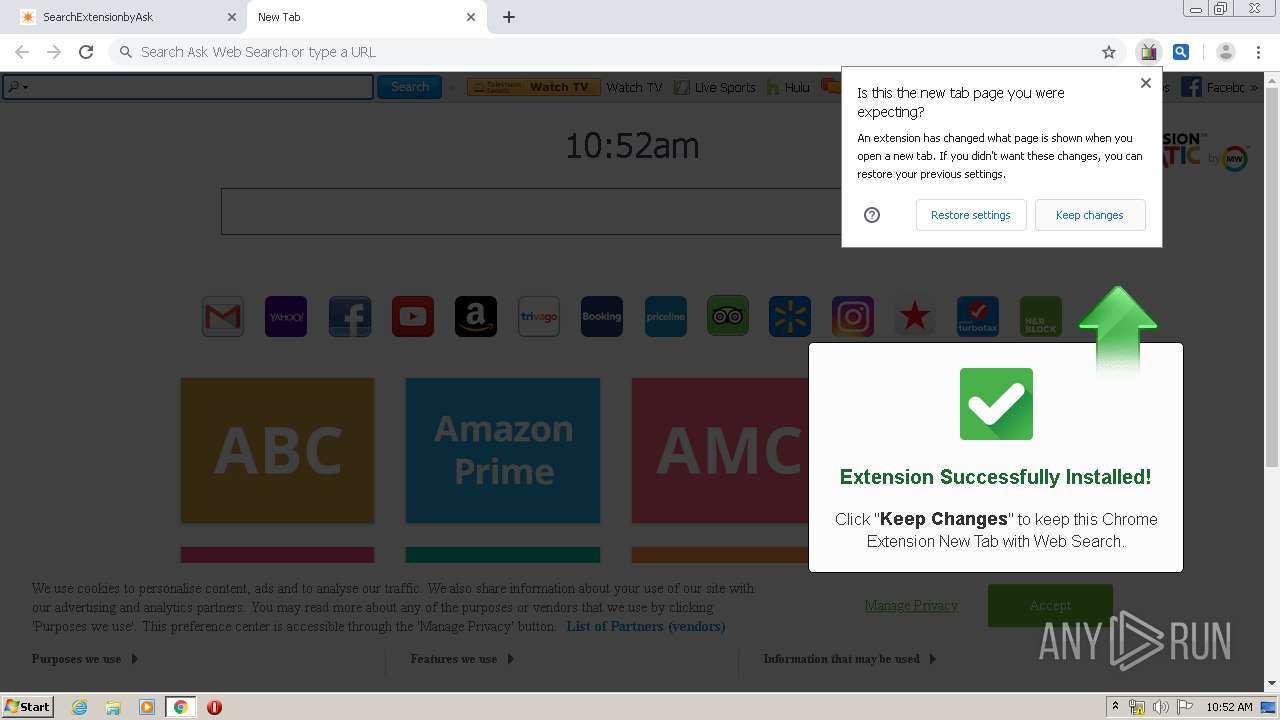Click the help question mark in the popup
The image size is (1280, 720).
[x=872, y=215]
